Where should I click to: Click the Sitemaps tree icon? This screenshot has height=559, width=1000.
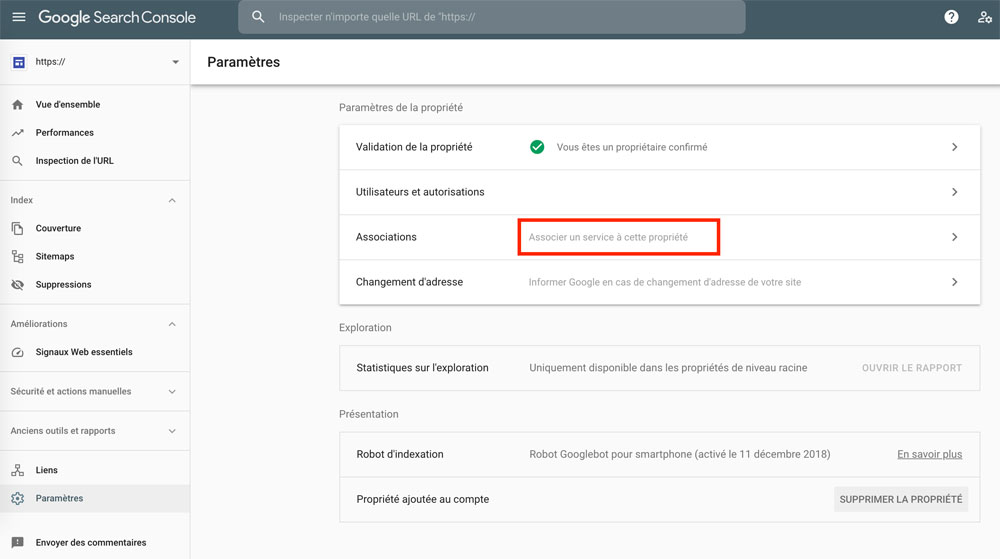tap(18, 256)
